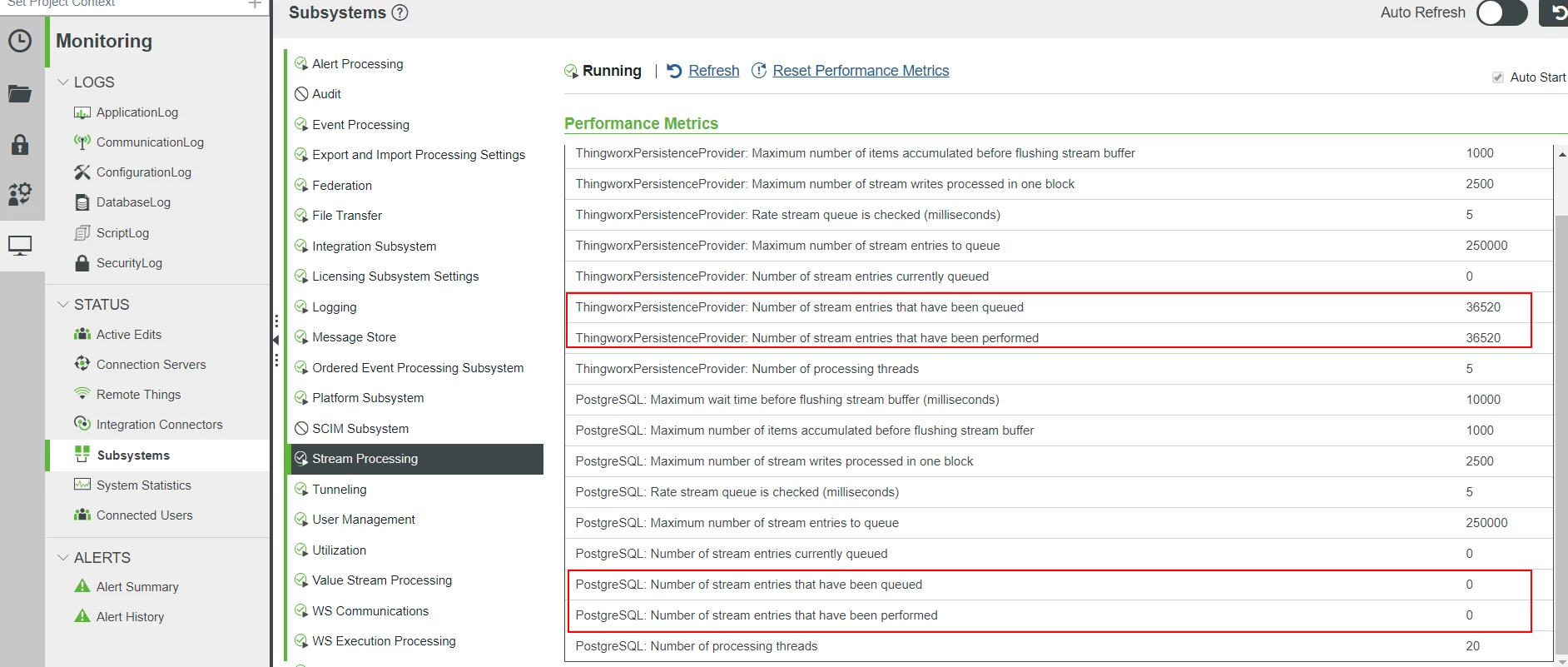The height and width of the screenshot is (667, 1568).
Task: Click the Alert History warning icon
Action: pyautogui.click(x=82, y=616)
